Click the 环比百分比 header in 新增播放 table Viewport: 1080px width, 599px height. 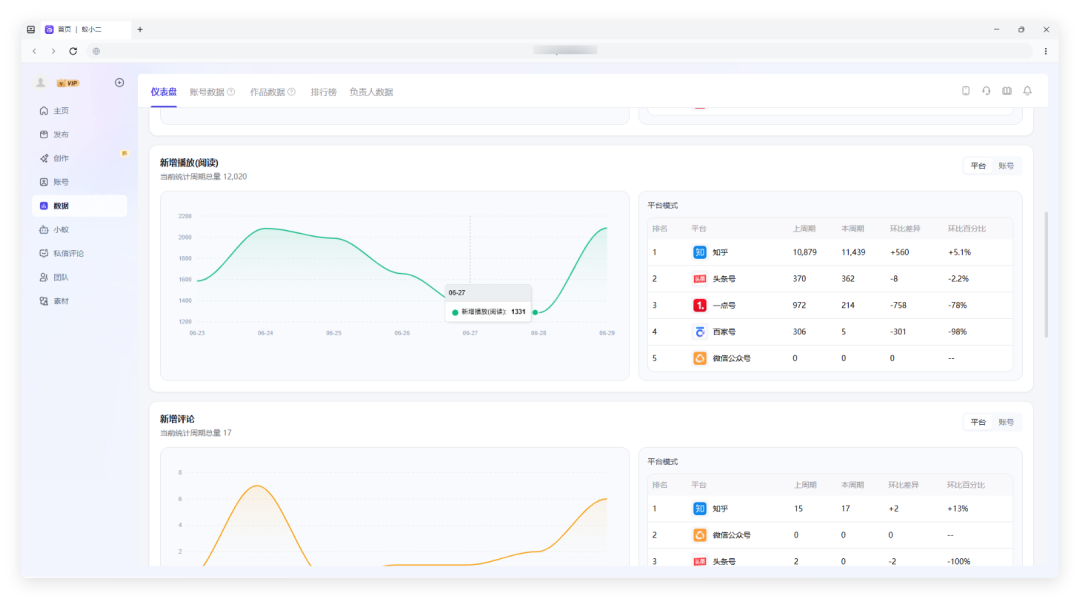point(966,229)
